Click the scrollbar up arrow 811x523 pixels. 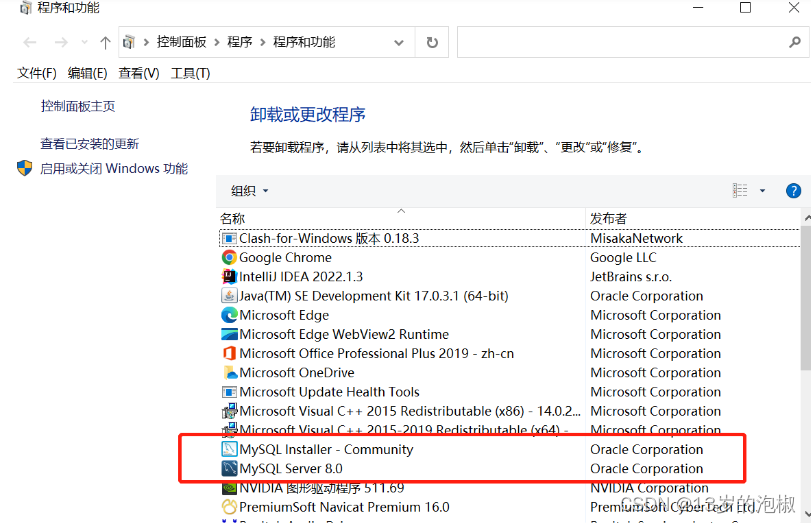(x=807, y=218)
